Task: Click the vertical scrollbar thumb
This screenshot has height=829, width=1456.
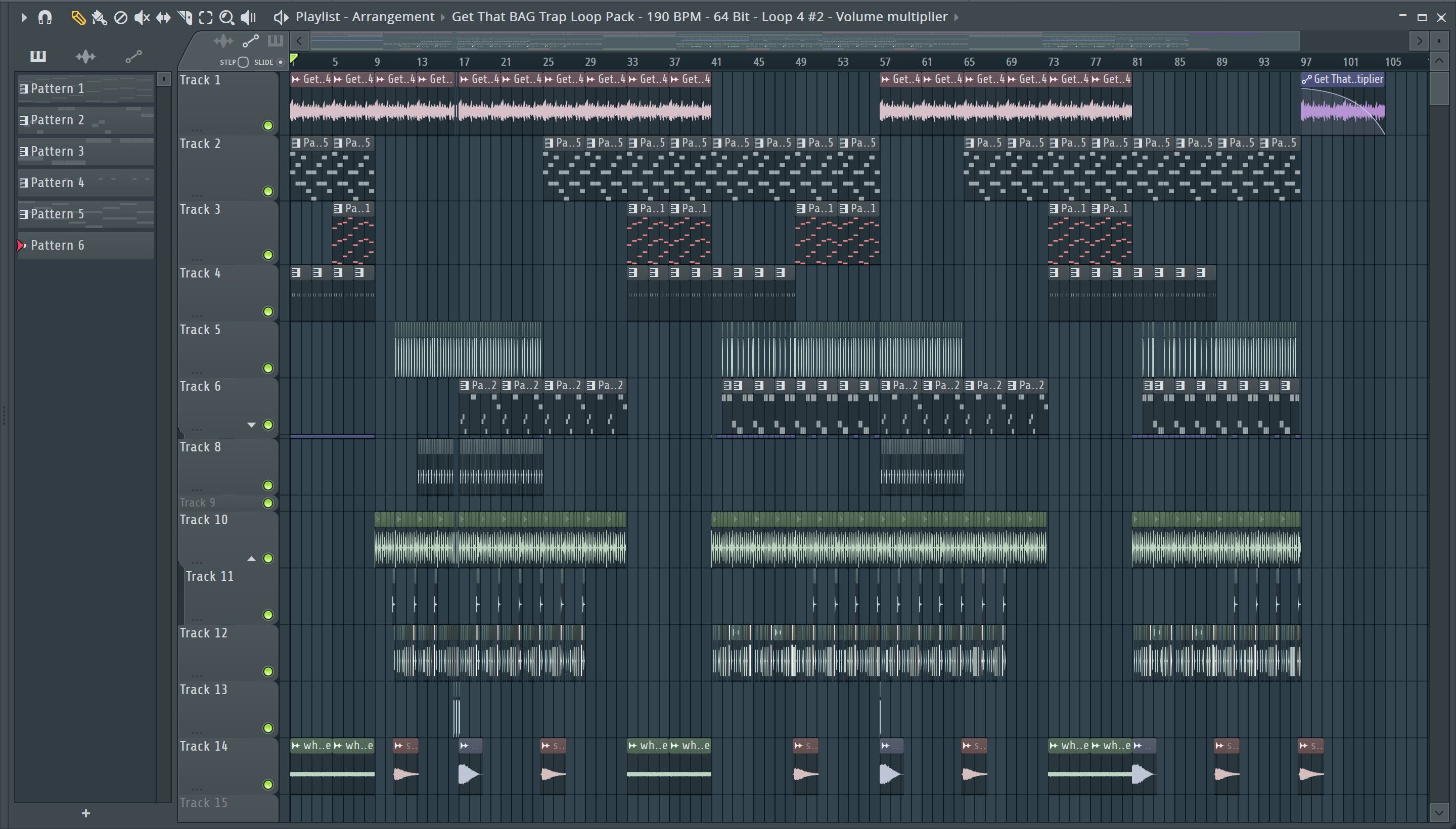Action: [1439, 87]
